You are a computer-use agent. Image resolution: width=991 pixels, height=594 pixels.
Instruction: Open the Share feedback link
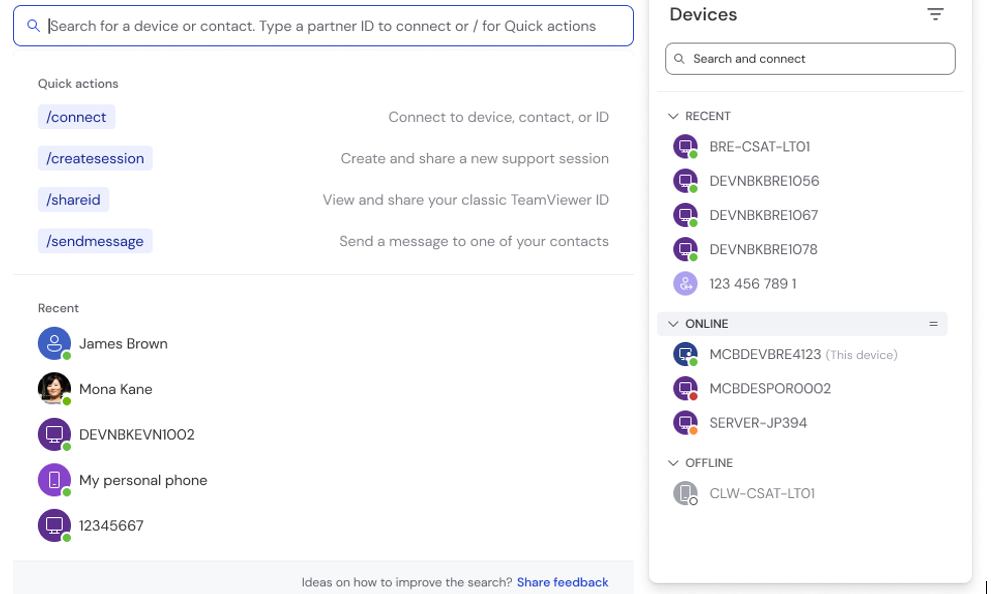(562, 582)
